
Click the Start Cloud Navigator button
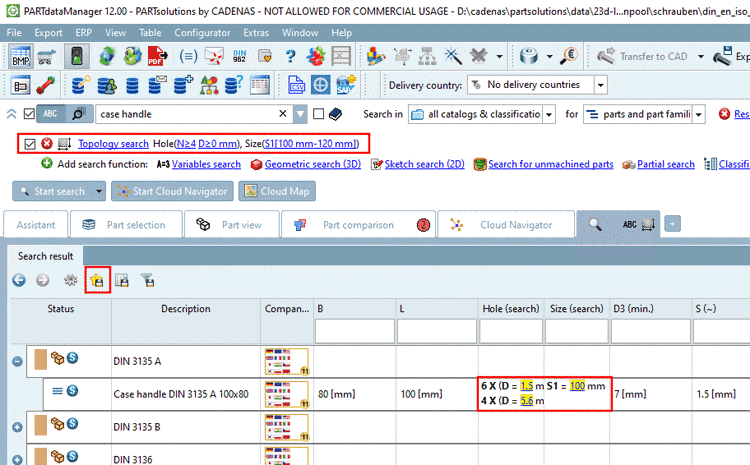click(172, 191)
